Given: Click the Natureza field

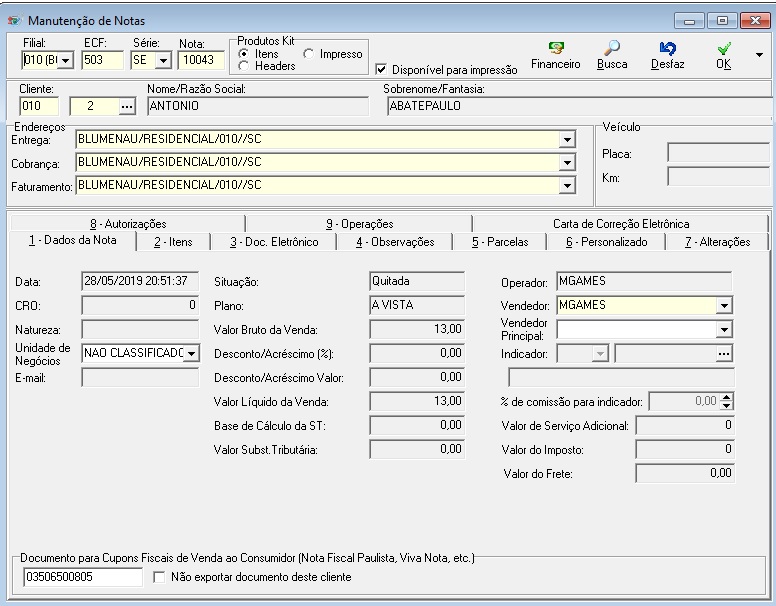Looking at the screenshot, I should [140, 330].
